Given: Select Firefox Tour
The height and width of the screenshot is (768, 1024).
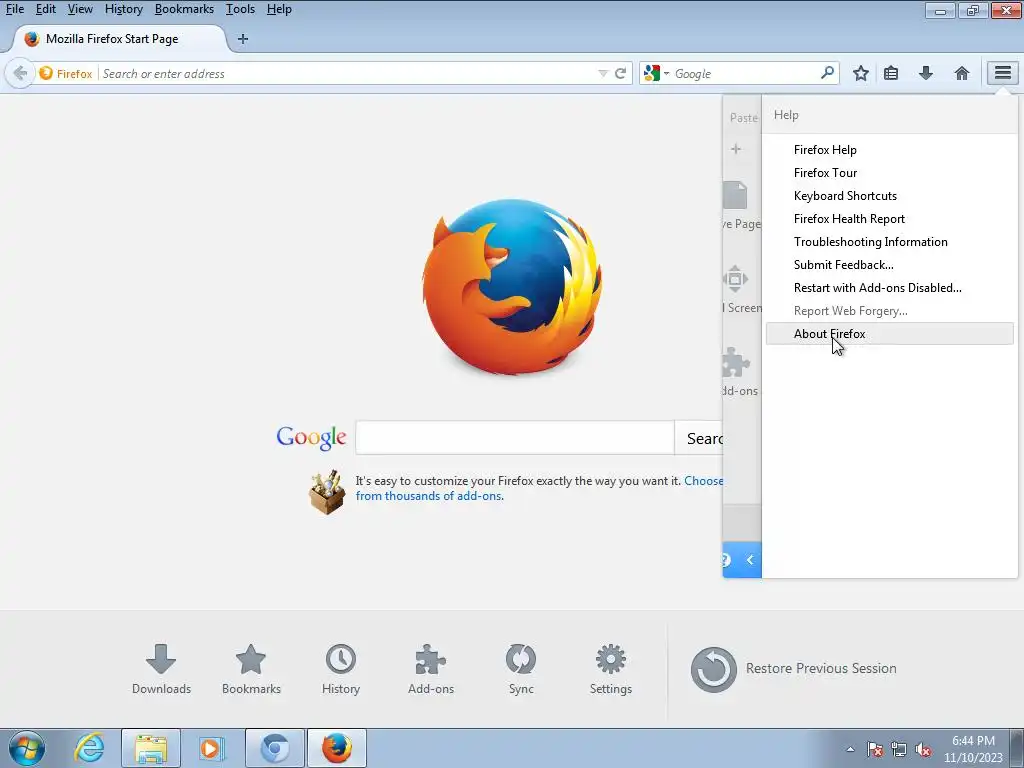Looking at the screenshot, I should [889, 172].
